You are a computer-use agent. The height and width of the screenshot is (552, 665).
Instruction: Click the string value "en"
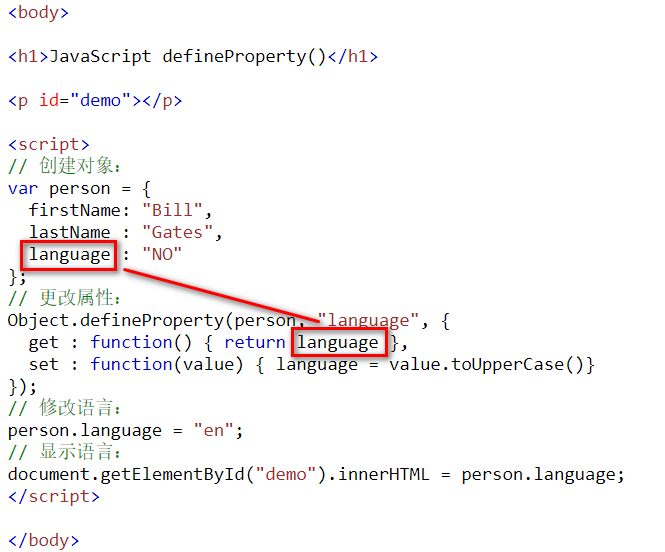(213, 431)
